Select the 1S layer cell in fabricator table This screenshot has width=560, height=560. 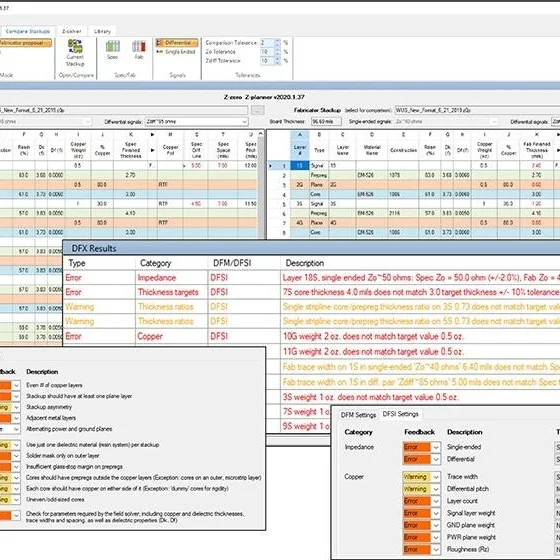(x=300, y=166)
